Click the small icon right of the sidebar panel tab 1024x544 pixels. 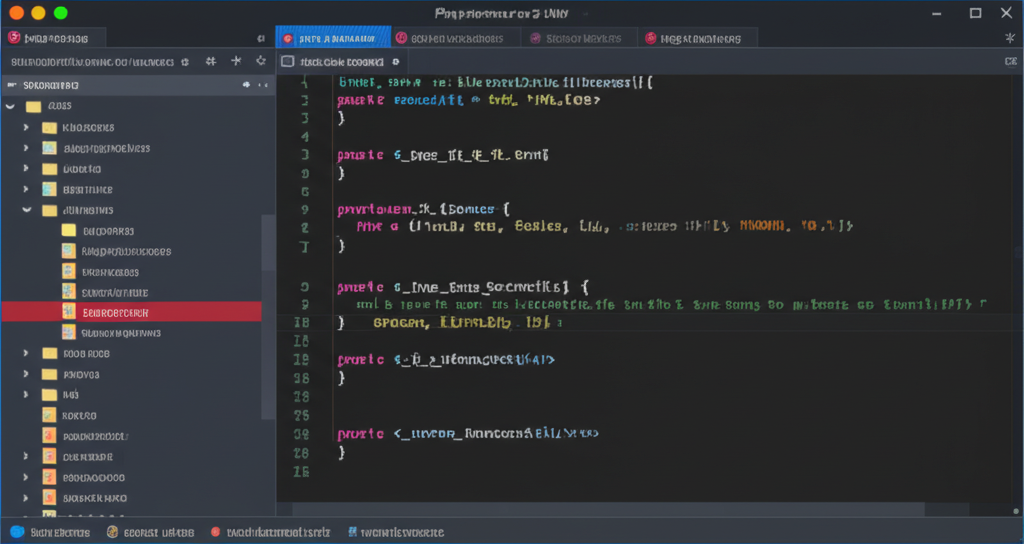(261, 39)
